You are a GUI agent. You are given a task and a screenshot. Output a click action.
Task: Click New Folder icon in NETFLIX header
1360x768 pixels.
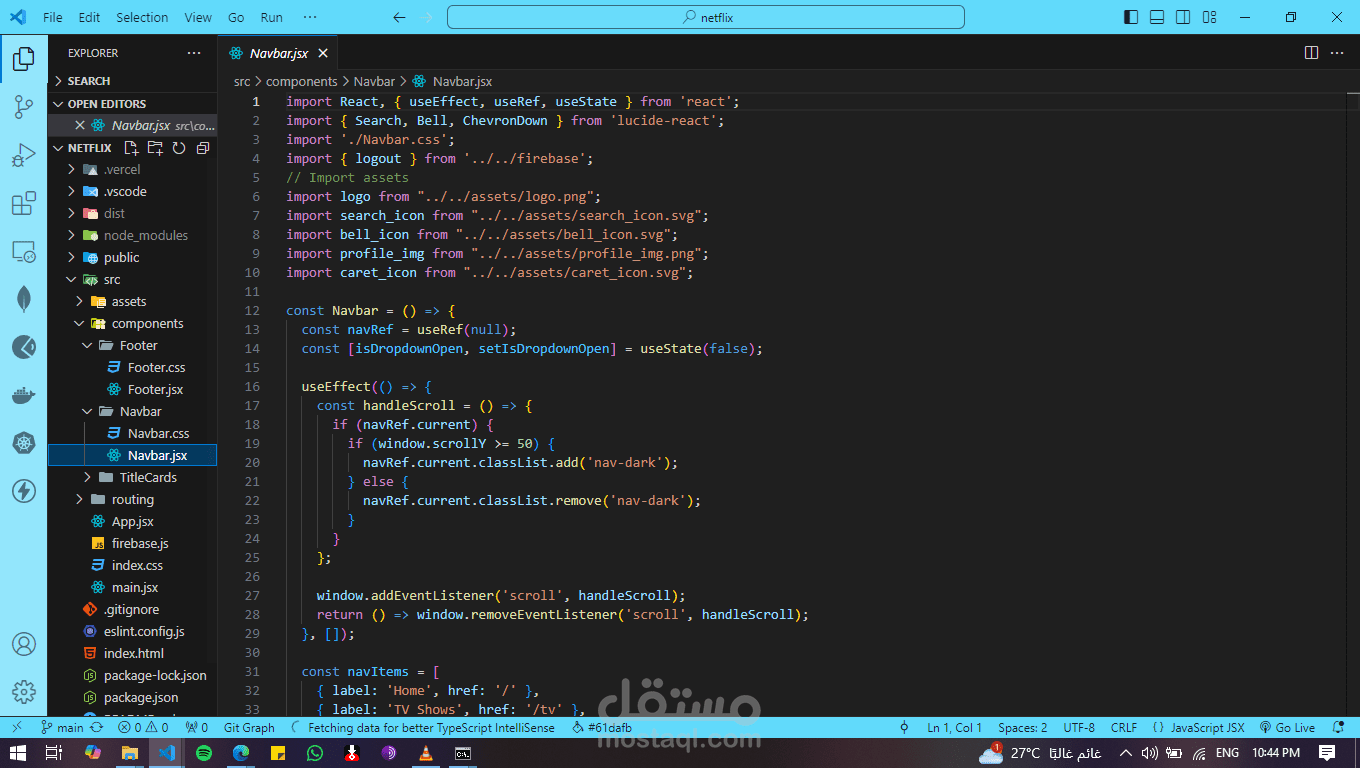point(155,148)
